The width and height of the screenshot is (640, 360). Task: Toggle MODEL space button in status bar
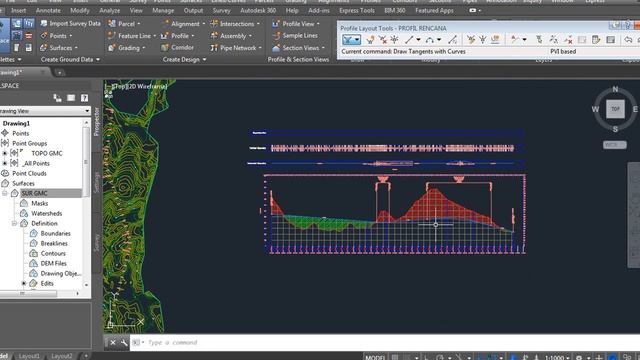[x=375, y=357]
